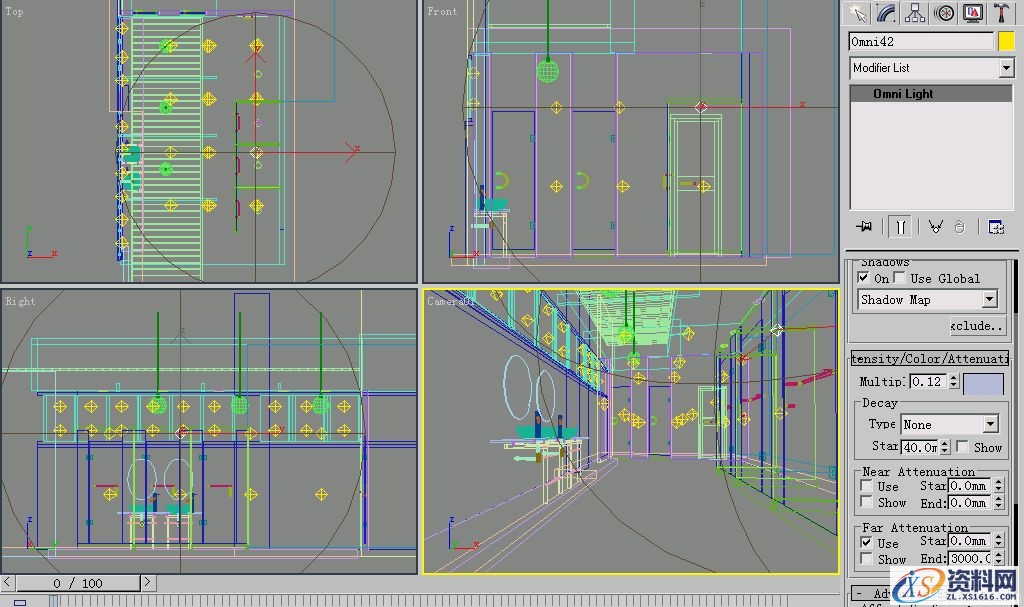Open the Display panel

(x=973, y=12)
